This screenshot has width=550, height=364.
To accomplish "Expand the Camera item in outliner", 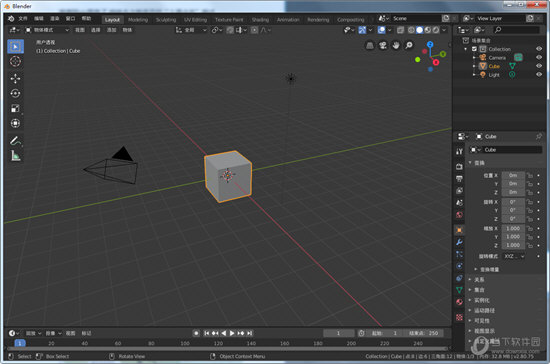I will [x=474, y=58].
